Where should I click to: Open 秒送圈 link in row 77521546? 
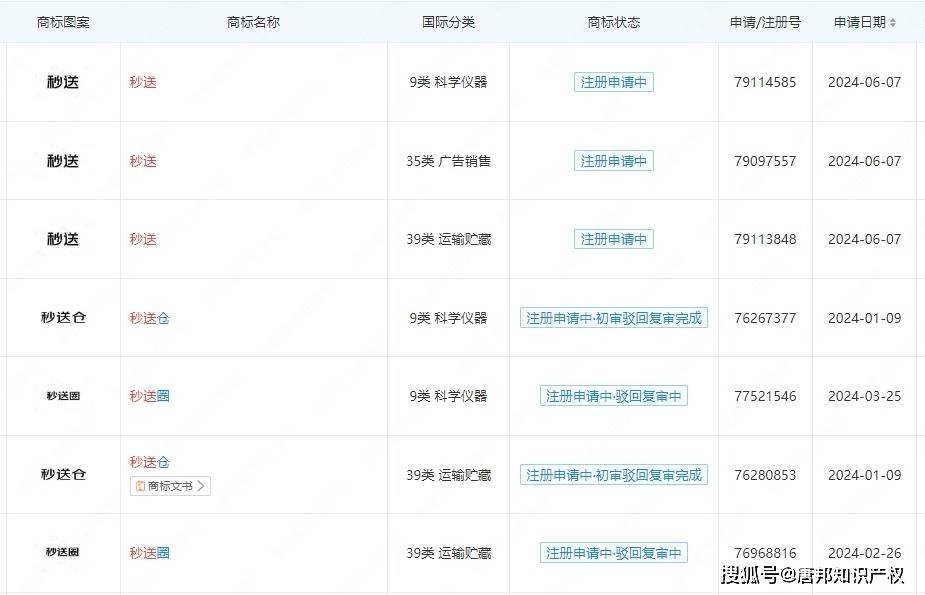tap(150, 396)
